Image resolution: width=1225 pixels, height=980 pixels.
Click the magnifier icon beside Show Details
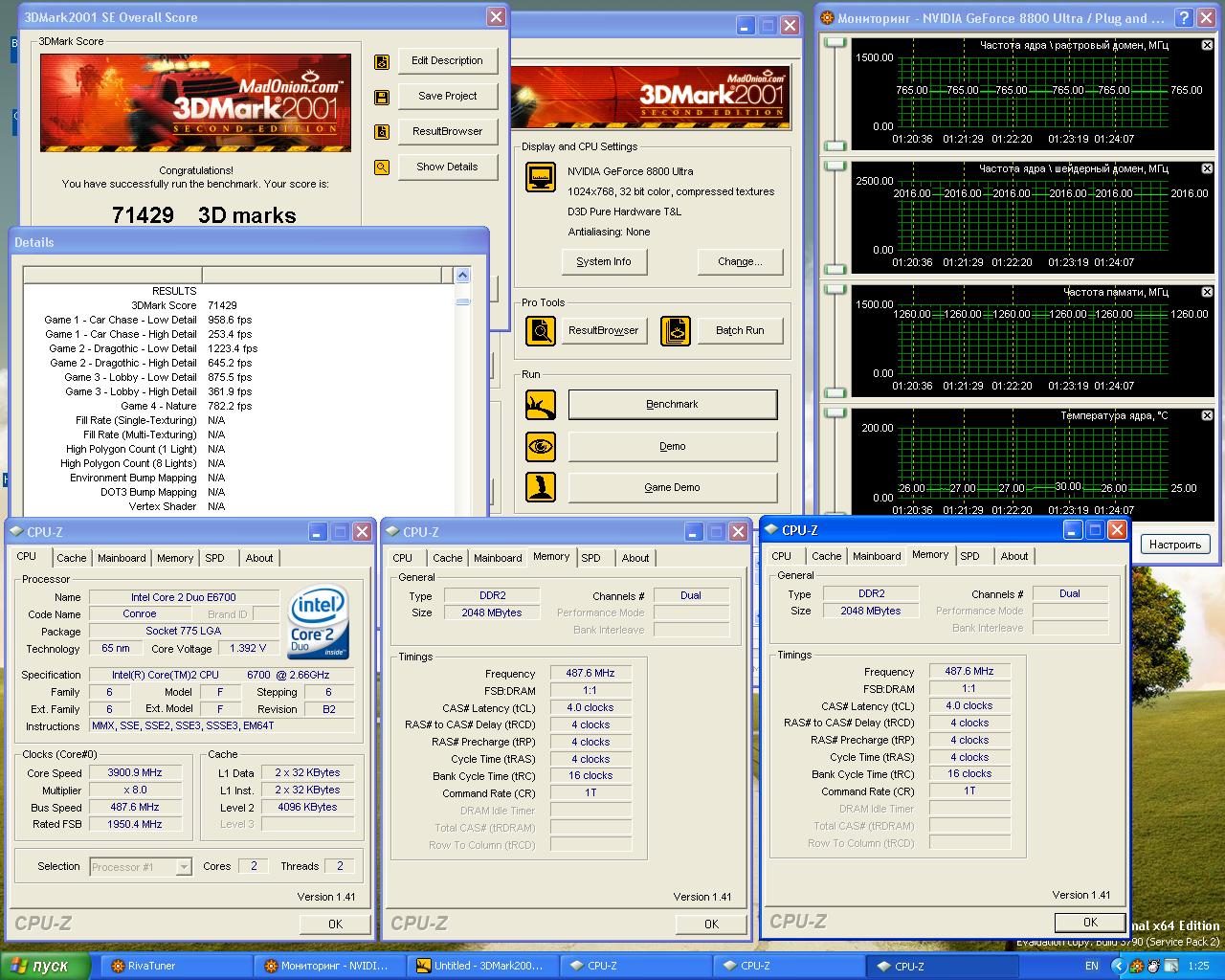(x=382, y=167)
